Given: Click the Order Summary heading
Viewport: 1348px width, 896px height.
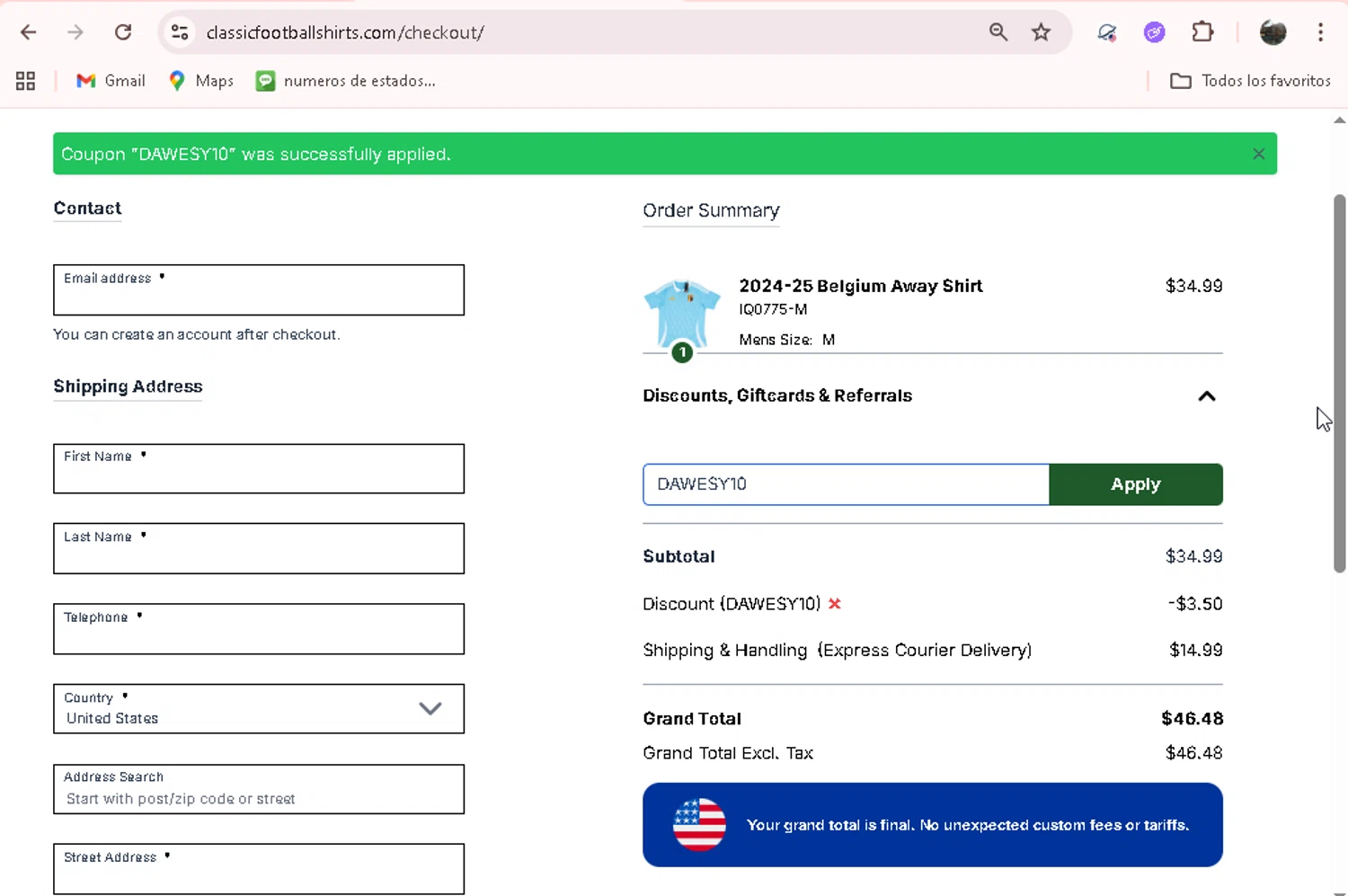Looking at the screenshot, I should pos(711,210).
